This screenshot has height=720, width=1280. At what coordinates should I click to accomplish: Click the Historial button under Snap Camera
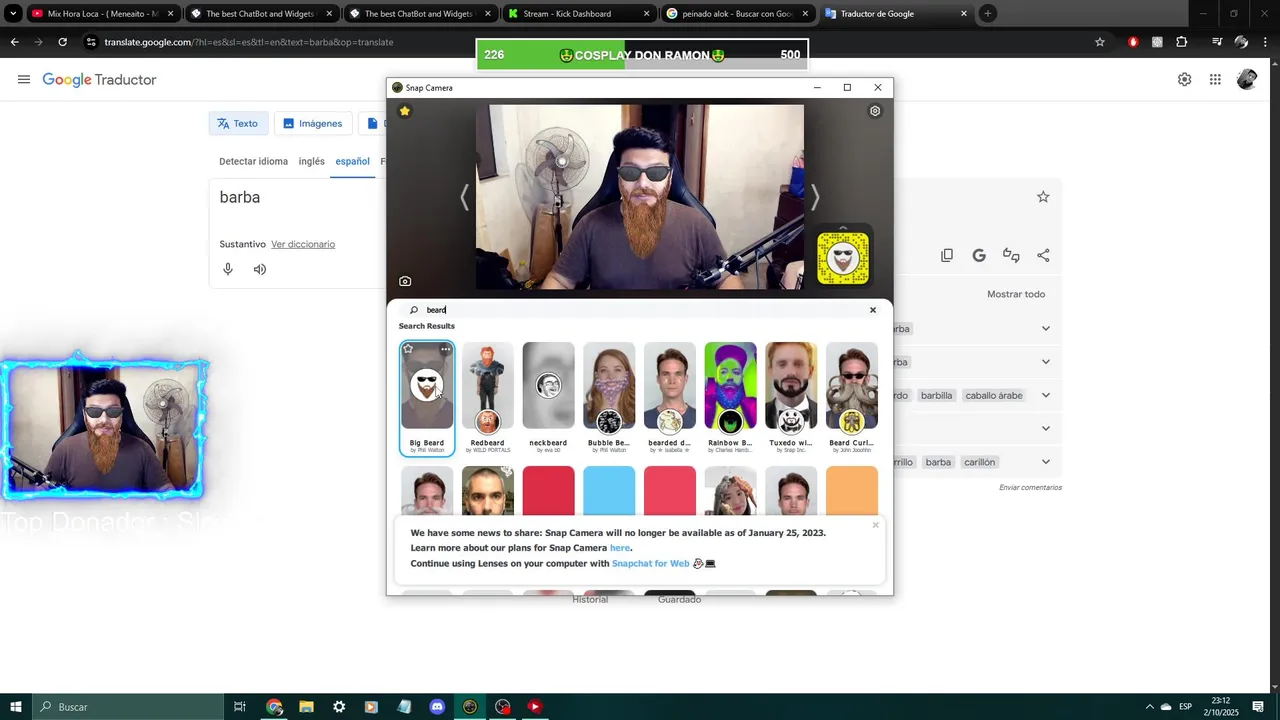pyautogui.click(x=590, y=599)
